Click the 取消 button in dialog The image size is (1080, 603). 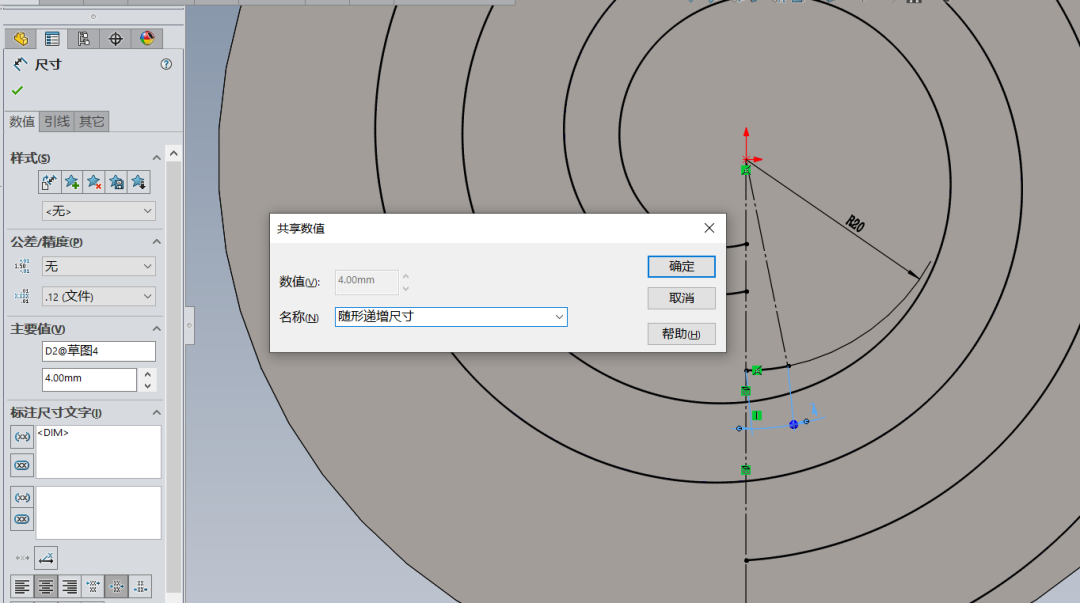(x=681, y=299)
